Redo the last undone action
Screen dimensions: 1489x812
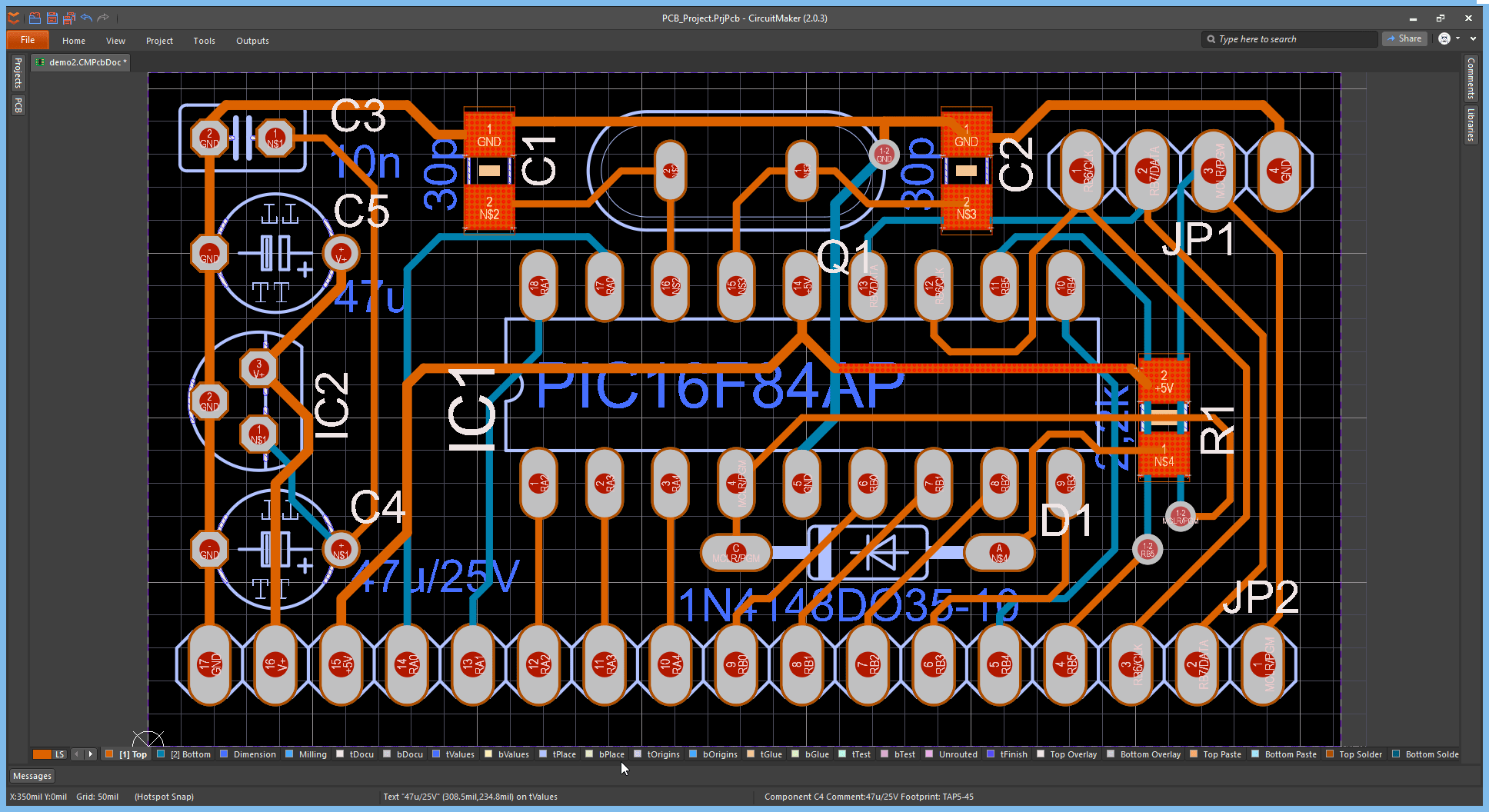click(x=104, y=18)
